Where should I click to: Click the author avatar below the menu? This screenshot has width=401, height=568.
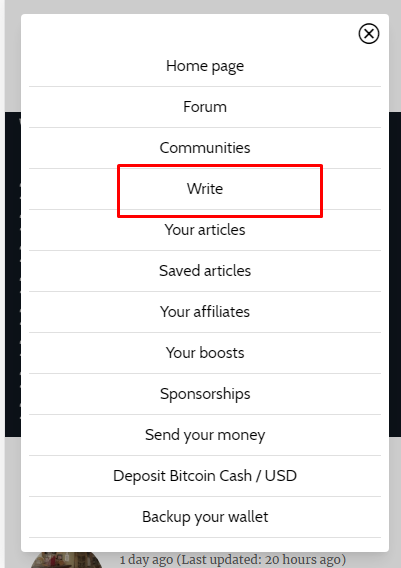point(66,560)
